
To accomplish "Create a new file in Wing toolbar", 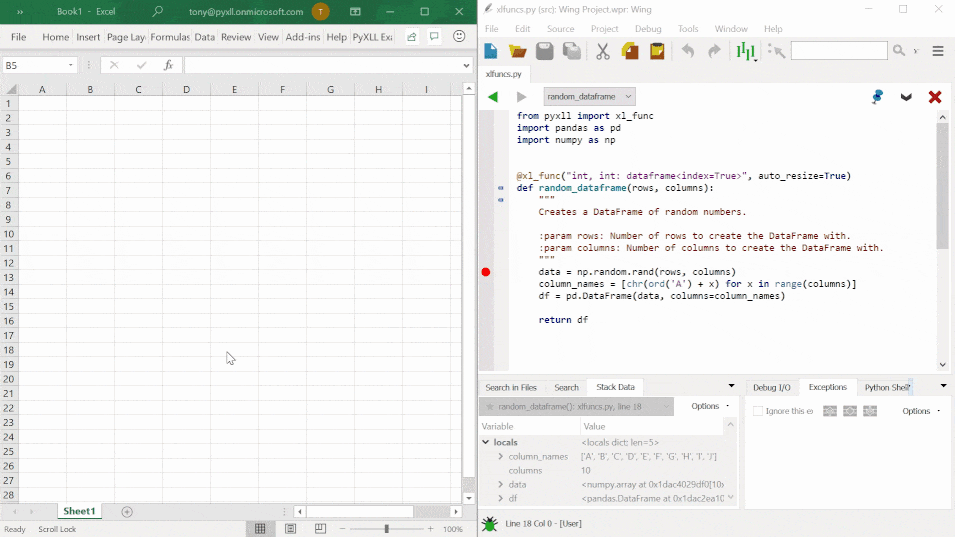I will click(x=491, y=51).
